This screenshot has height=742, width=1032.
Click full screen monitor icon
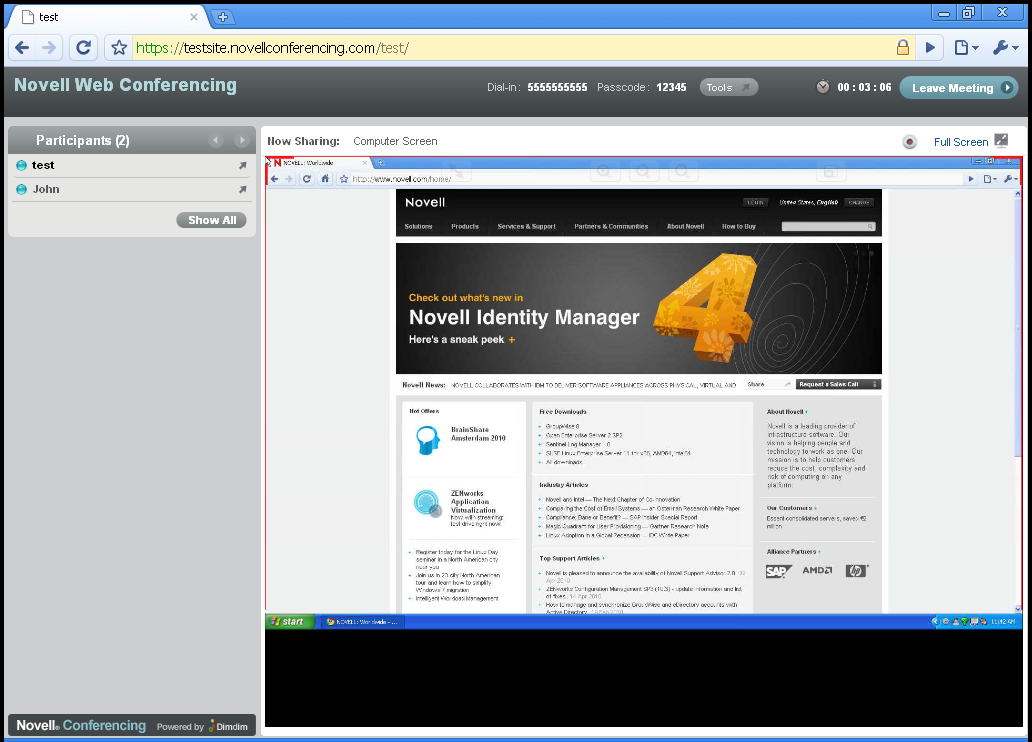[x=1001, y=140]
